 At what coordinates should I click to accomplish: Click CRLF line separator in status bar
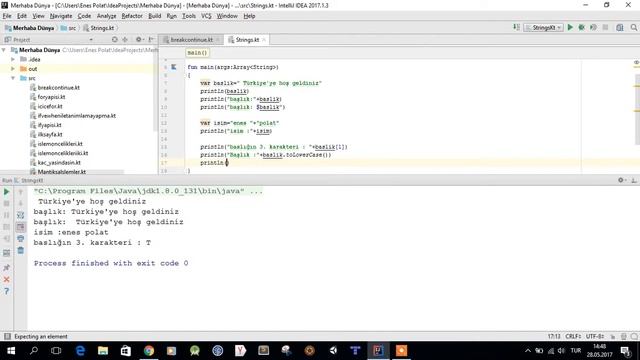(573, 336)
